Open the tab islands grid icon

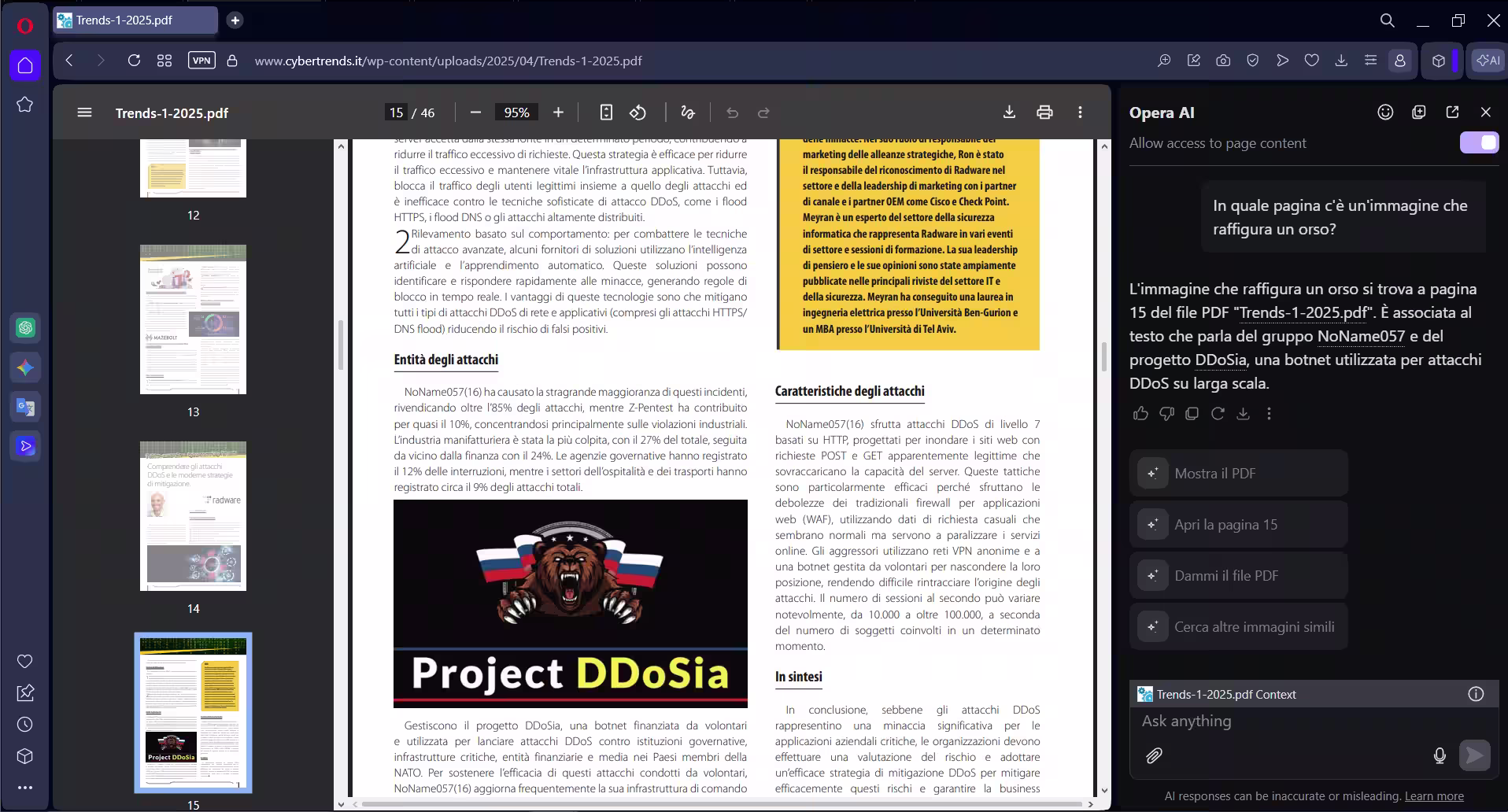pos(164,61)
